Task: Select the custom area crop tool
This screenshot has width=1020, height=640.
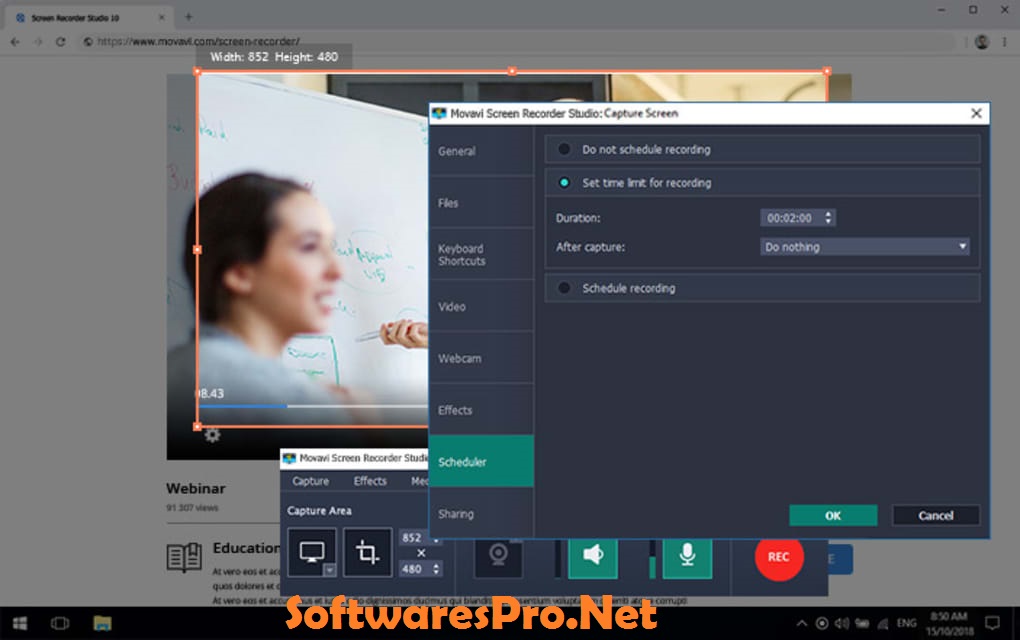Action: [x=368, y=551]
